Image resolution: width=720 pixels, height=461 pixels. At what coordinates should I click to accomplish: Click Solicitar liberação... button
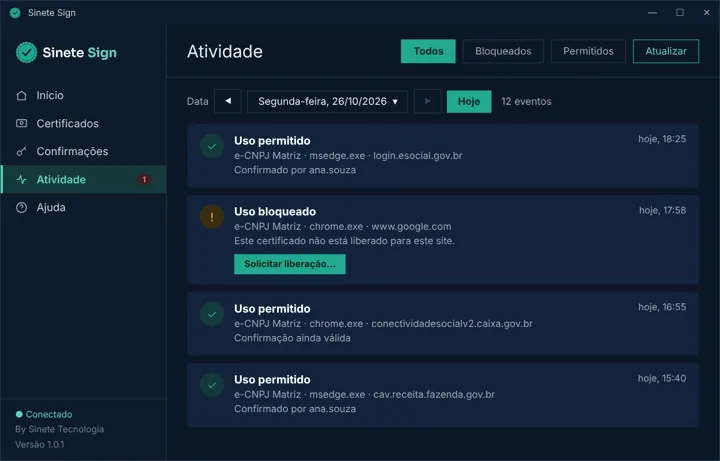point(290,264)
